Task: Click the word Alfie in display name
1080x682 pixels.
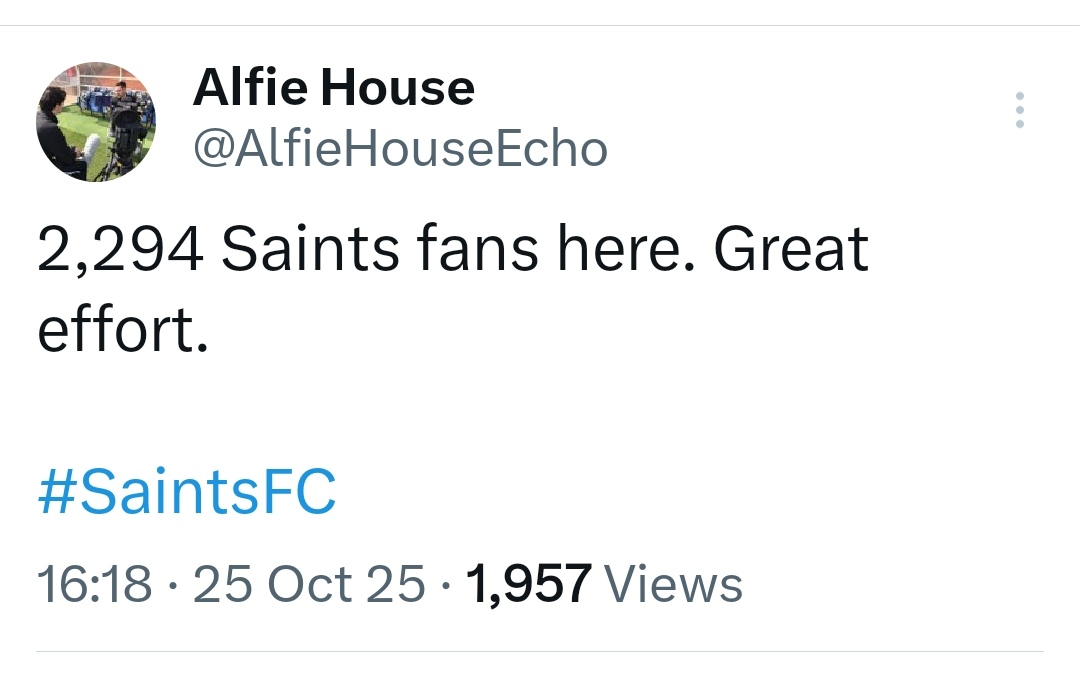Action: coord(250,88)
